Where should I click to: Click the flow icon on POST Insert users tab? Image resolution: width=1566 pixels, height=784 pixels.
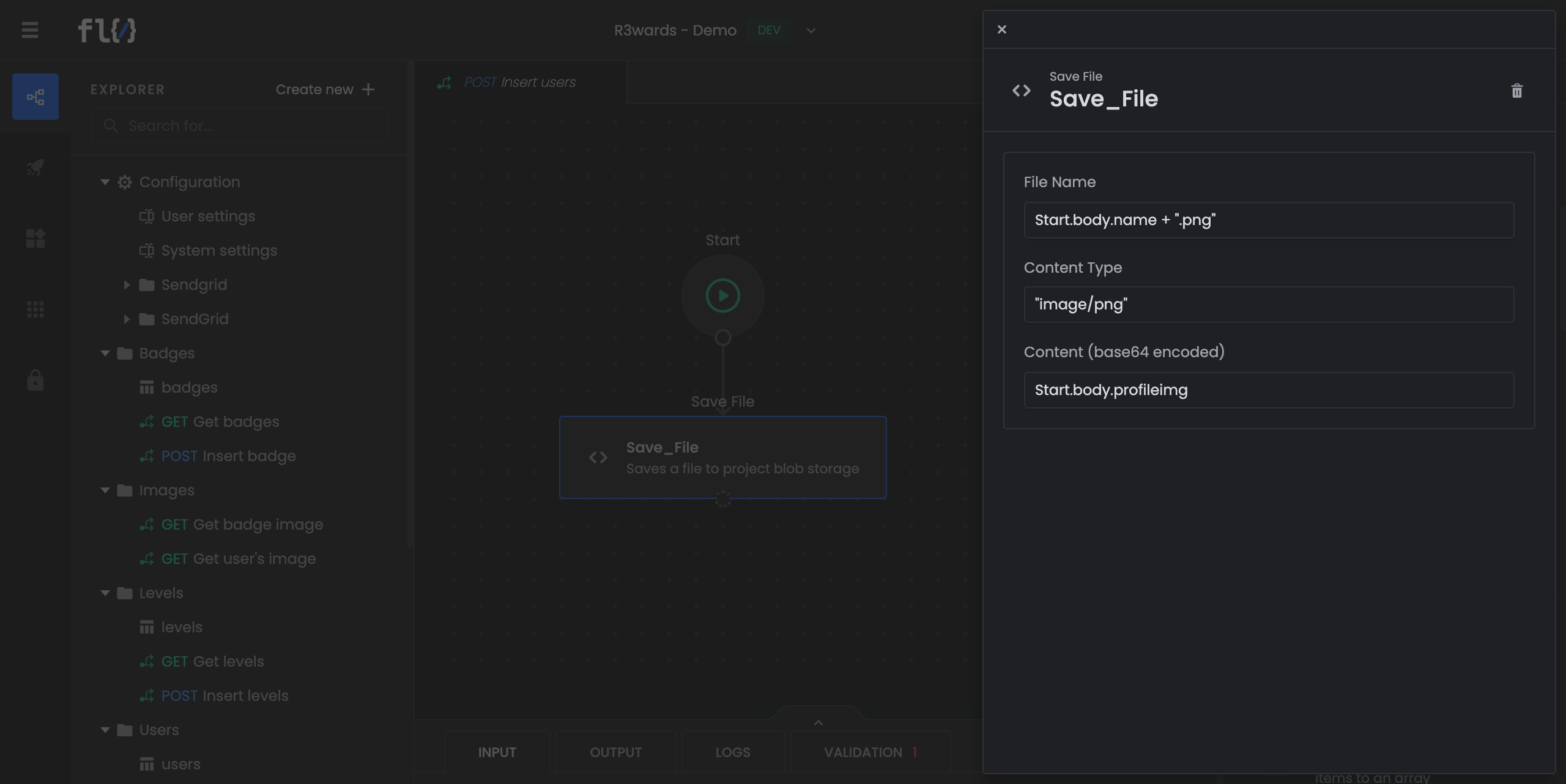[x=445, y=83]
